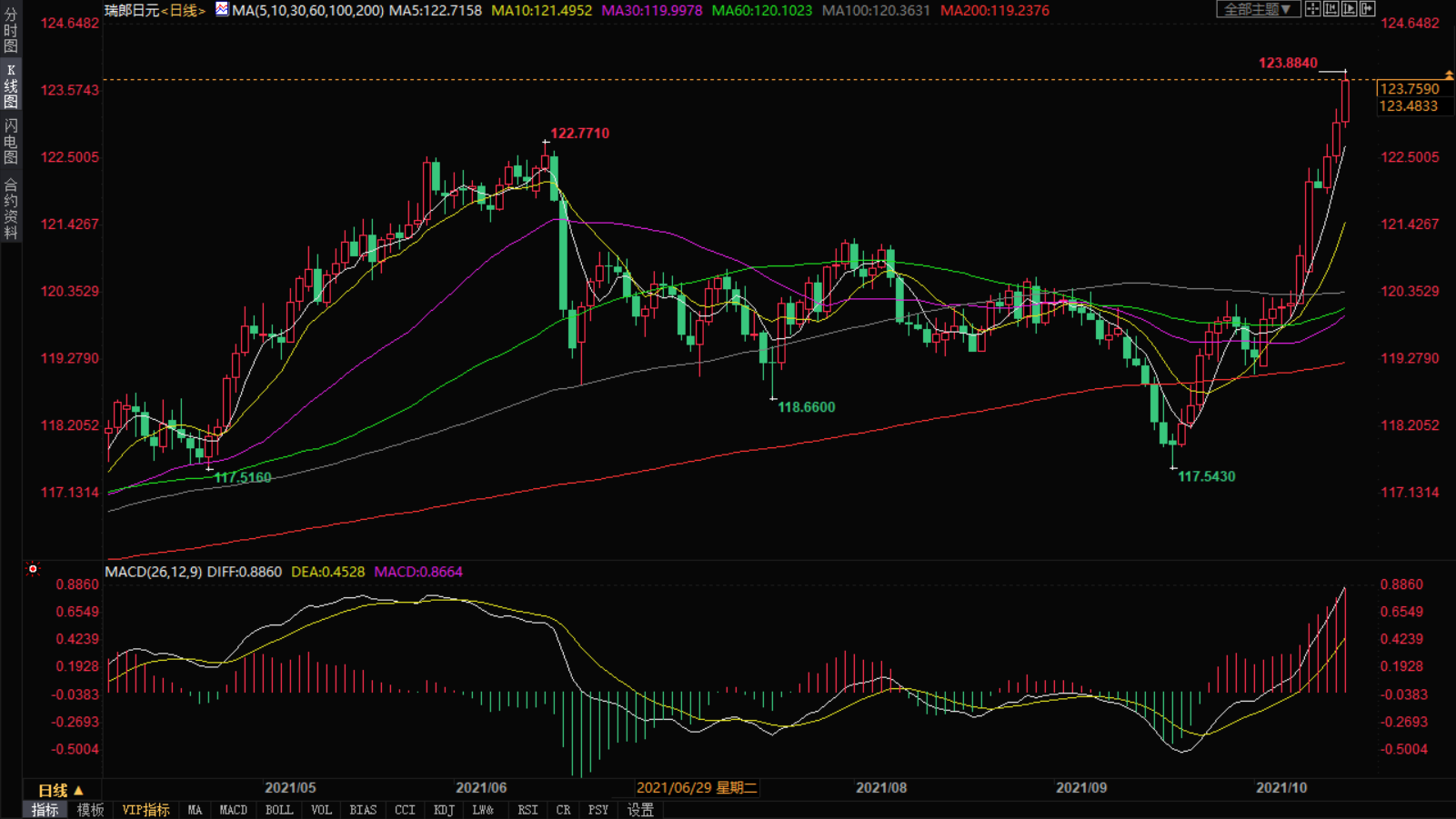Switch indicator to KDJ

pyautogui.click(x=444, y=810)
